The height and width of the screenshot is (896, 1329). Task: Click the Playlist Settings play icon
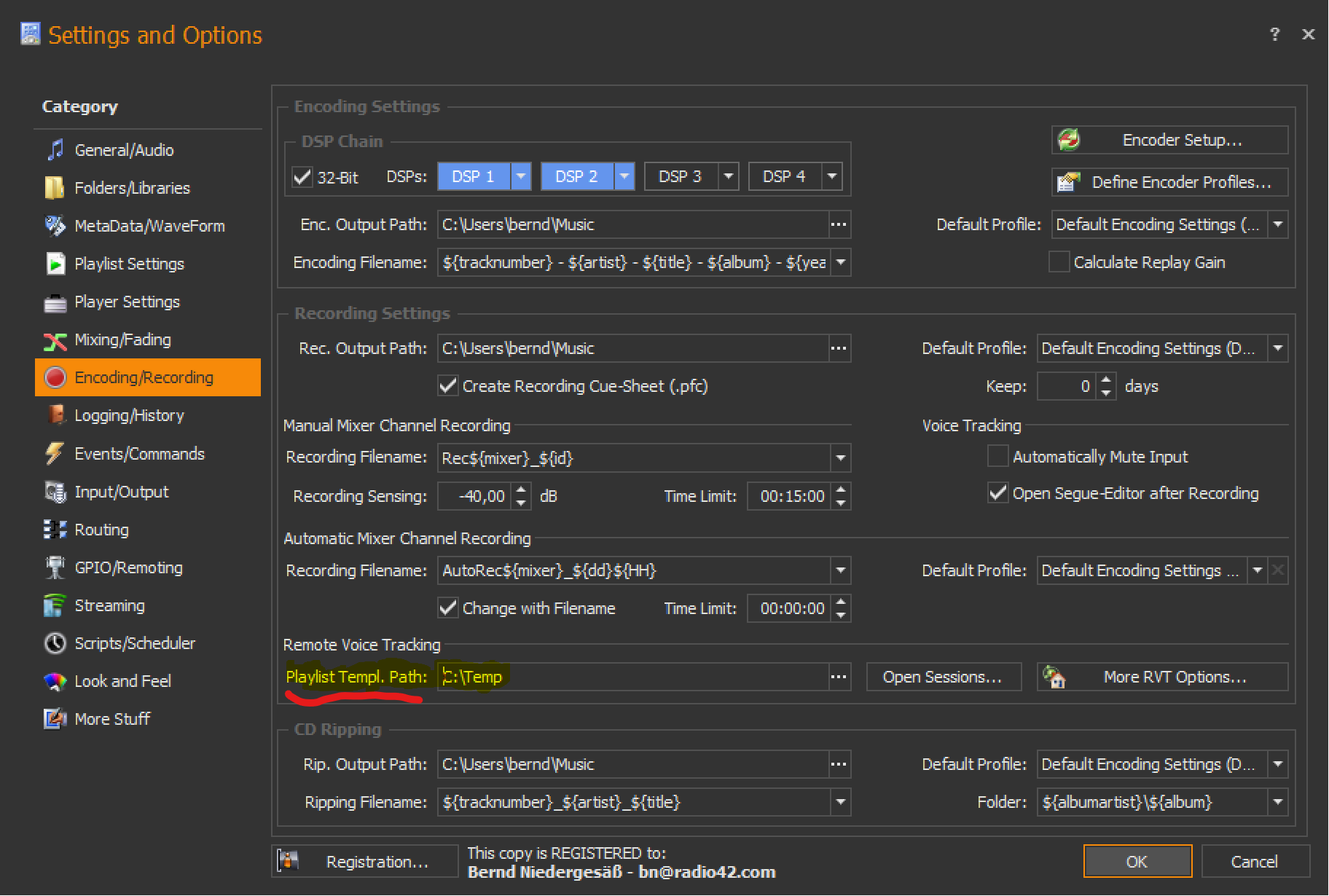click(x=55, y=264)
